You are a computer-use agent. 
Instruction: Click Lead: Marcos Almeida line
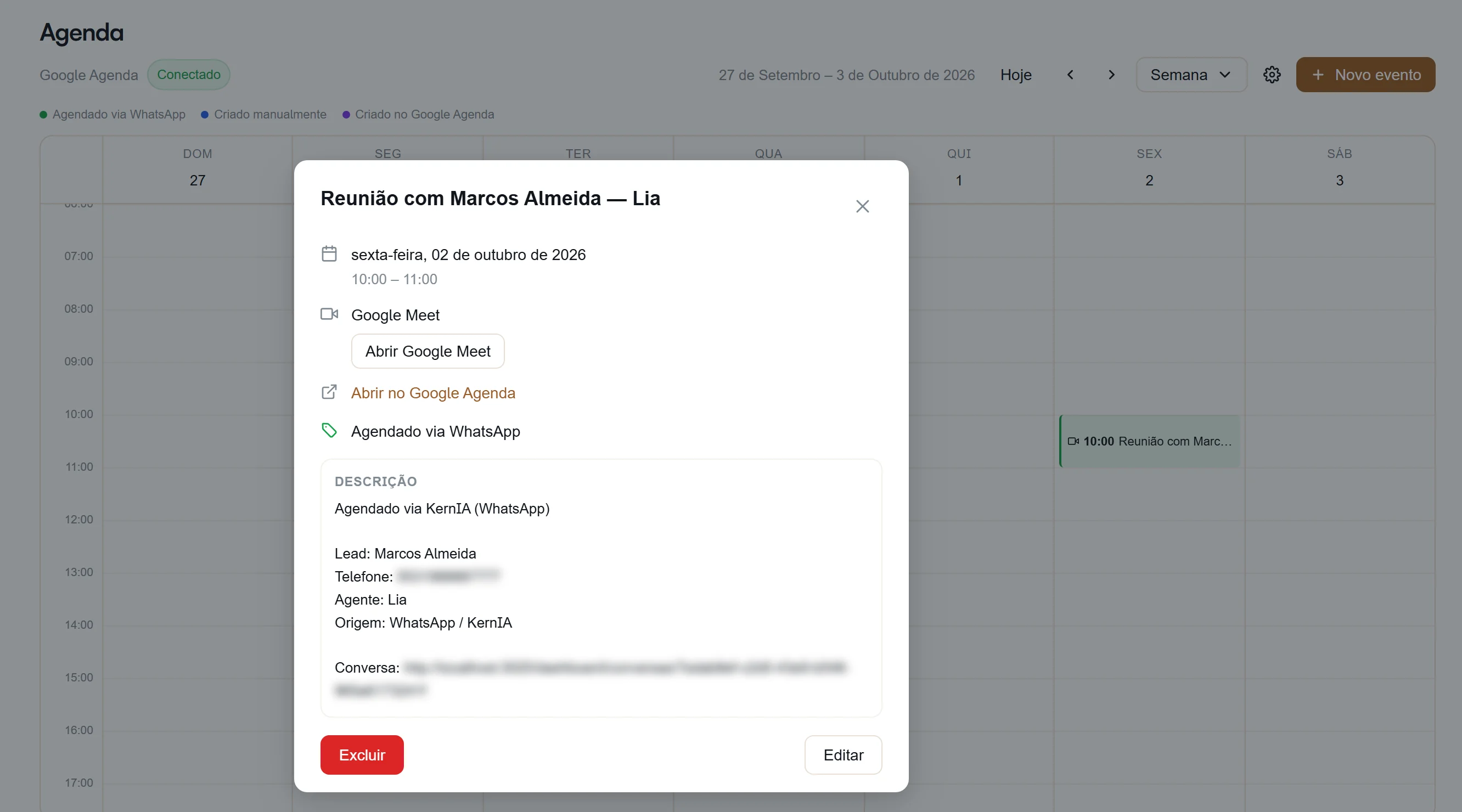point(405,553)
